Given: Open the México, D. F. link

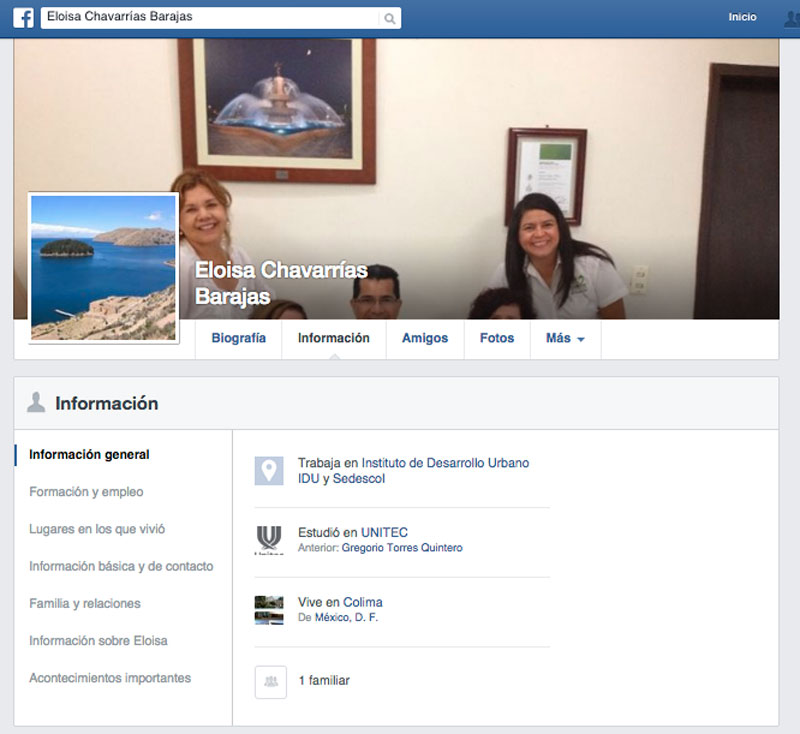Looking at the screenshot, I should (x=346, y=617).
